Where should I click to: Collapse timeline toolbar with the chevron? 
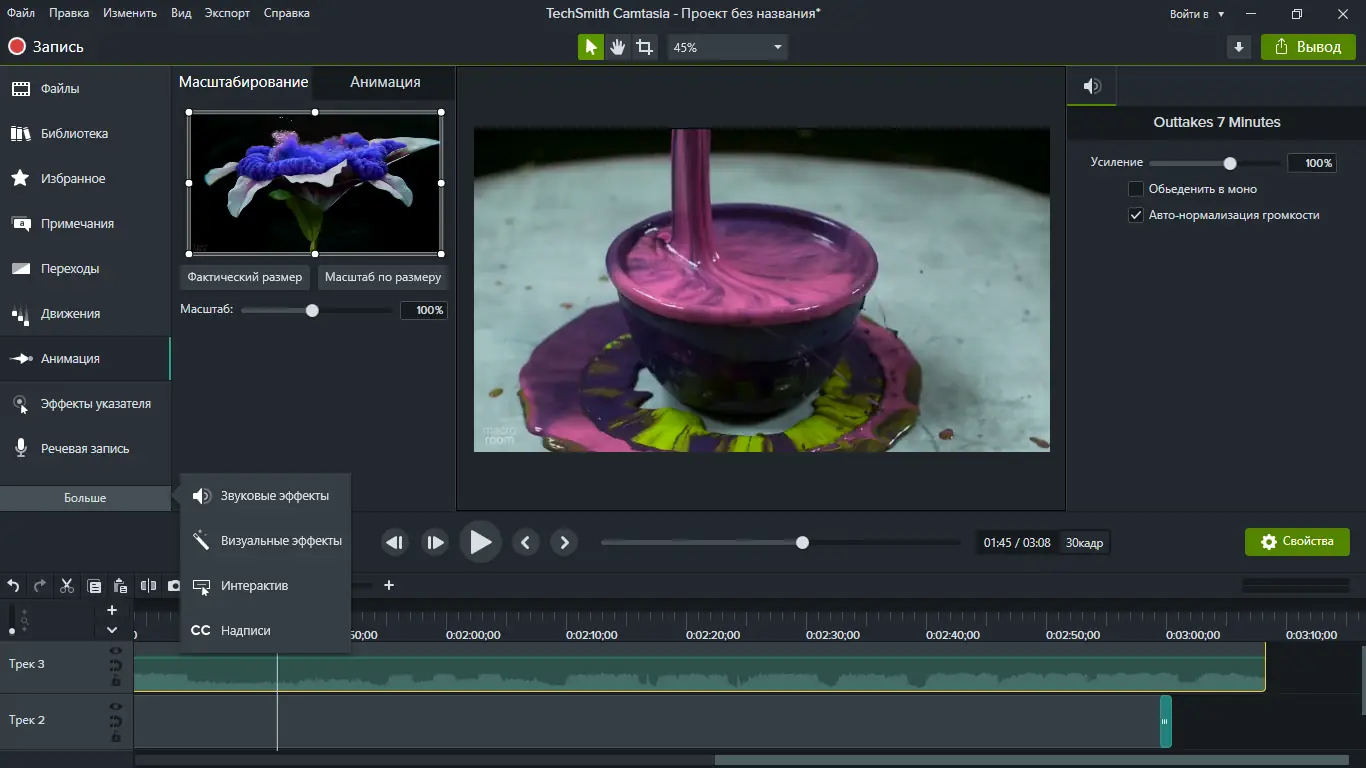[112, 629]
